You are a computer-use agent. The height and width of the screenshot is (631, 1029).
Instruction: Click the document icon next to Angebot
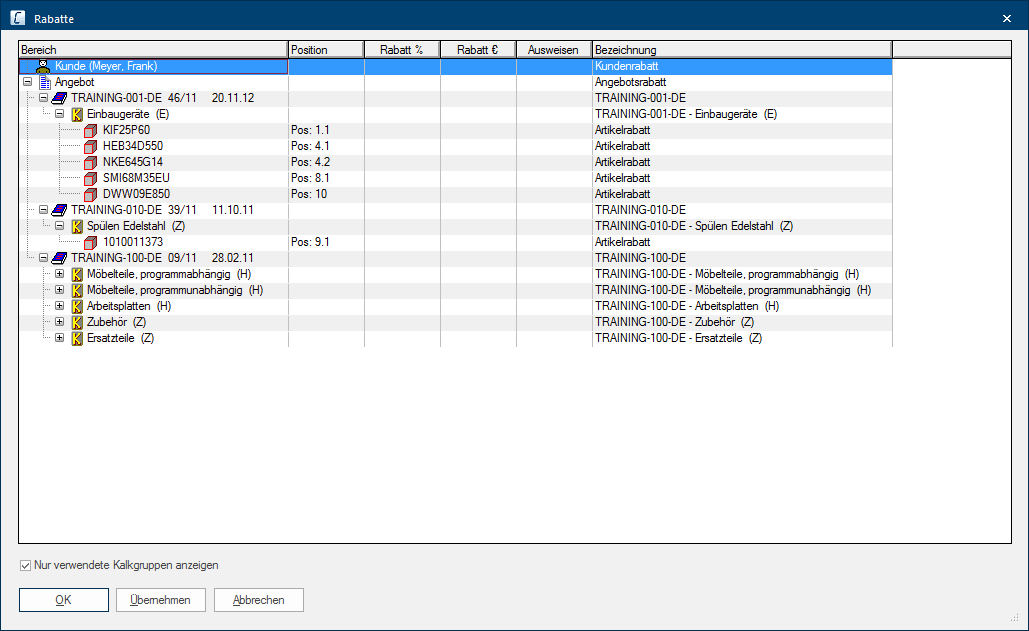pyautogui.click(x=44, y=82)
